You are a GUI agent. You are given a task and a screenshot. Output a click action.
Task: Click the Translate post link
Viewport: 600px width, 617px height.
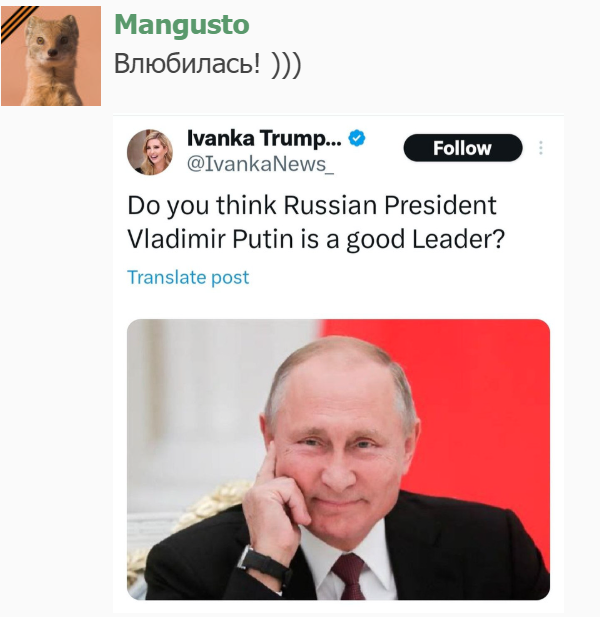(x=188, y=277)
